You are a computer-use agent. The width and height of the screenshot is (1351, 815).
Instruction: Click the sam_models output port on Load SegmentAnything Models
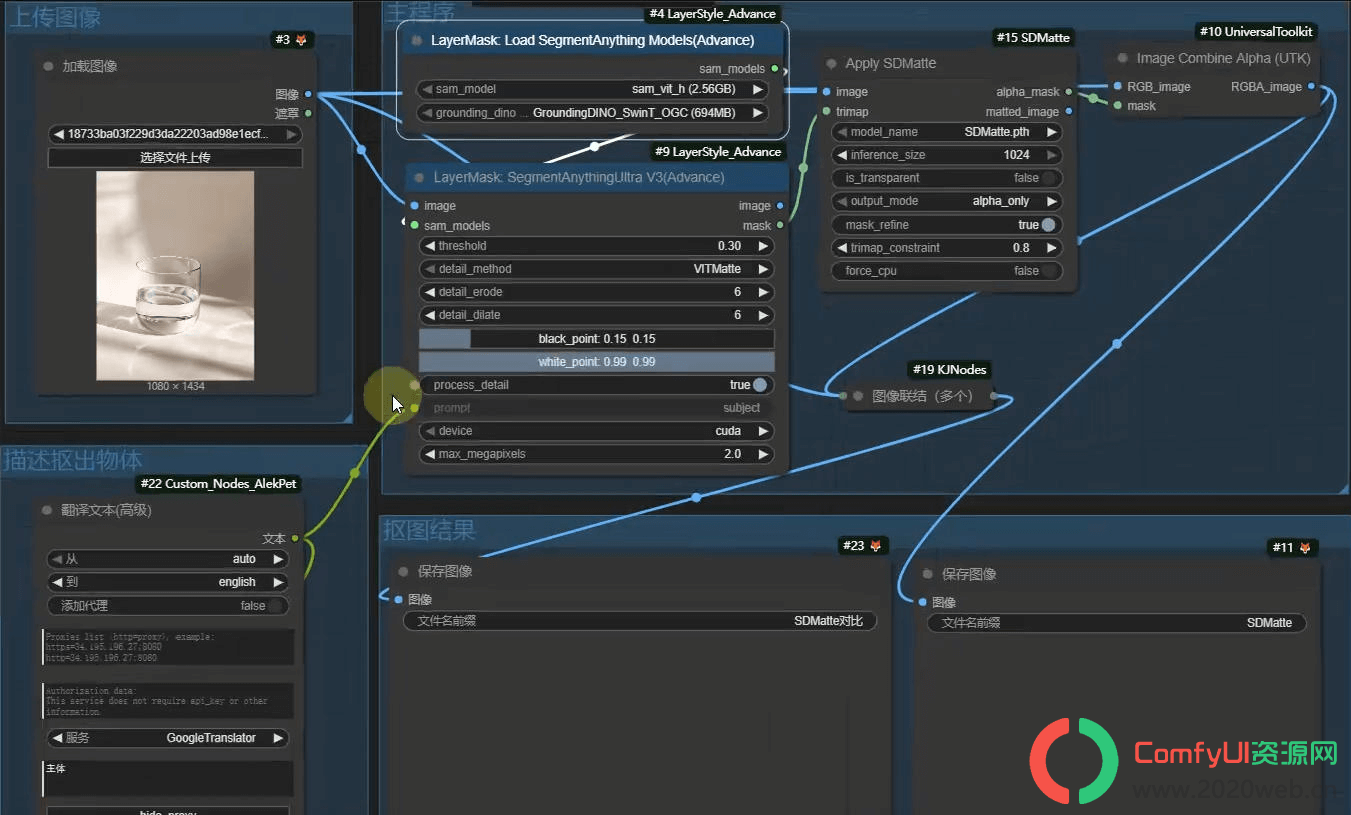tap(775, 69)
